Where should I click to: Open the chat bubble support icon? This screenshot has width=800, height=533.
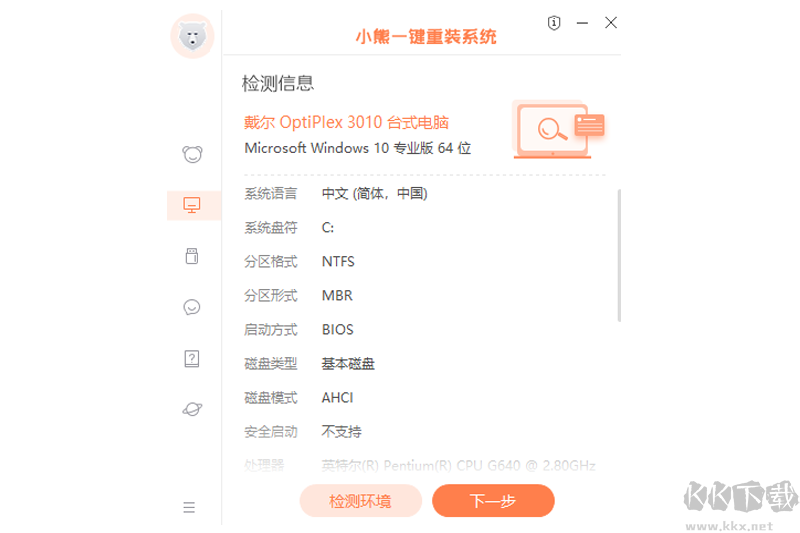[x=192, y=307]
